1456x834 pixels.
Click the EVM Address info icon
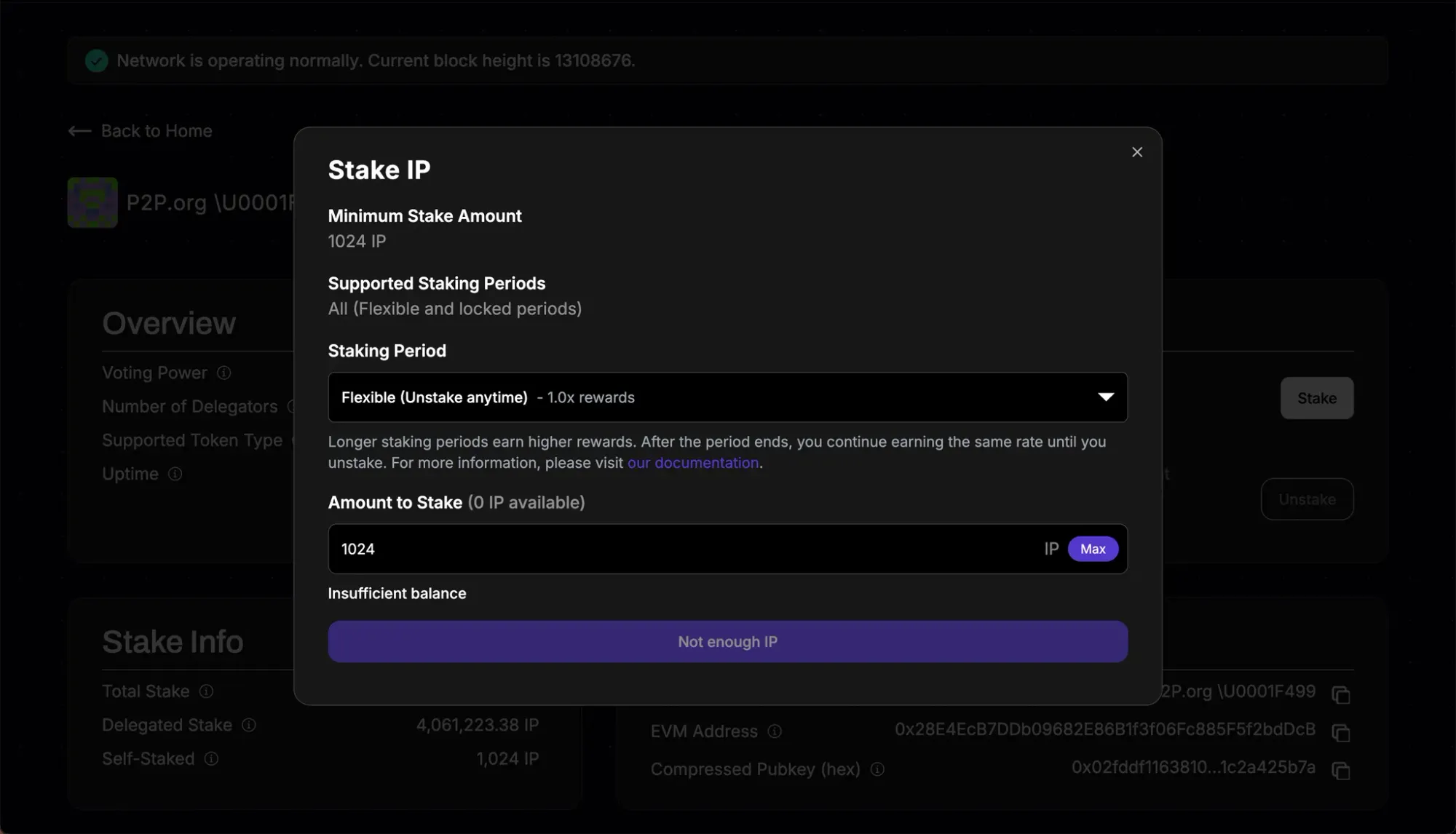click(x=775, y=731)
